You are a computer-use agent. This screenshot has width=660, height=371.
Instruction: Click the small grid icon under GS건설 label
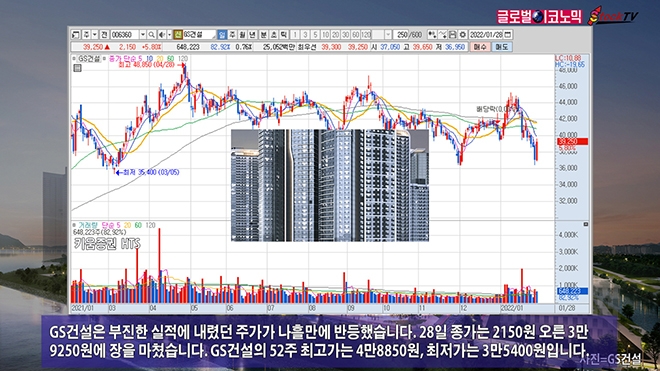pyautogui.click(x=77, y=68)
